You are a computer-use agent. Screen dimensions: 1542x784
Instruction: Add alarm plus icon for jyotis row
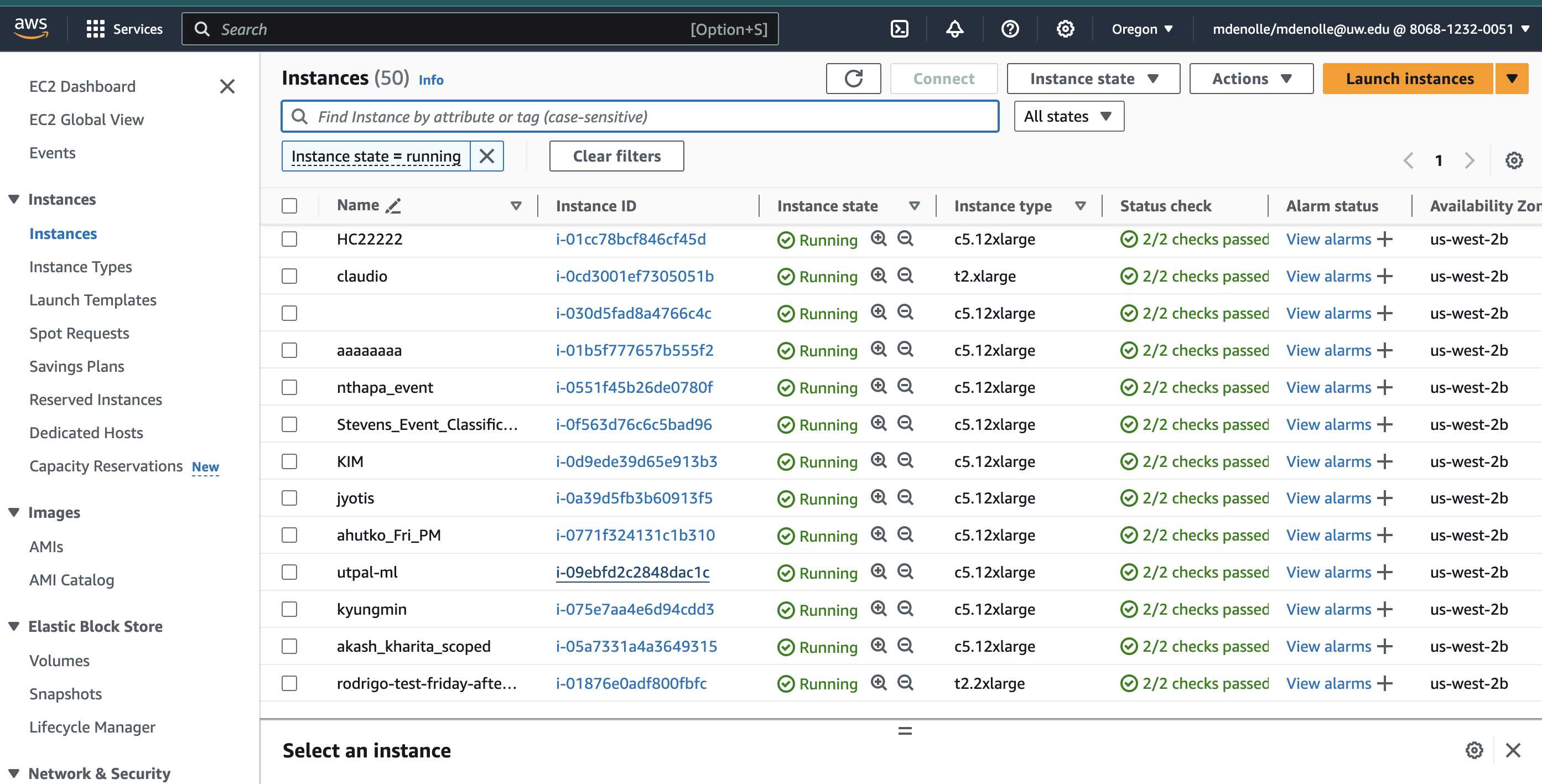point(1384,498)
